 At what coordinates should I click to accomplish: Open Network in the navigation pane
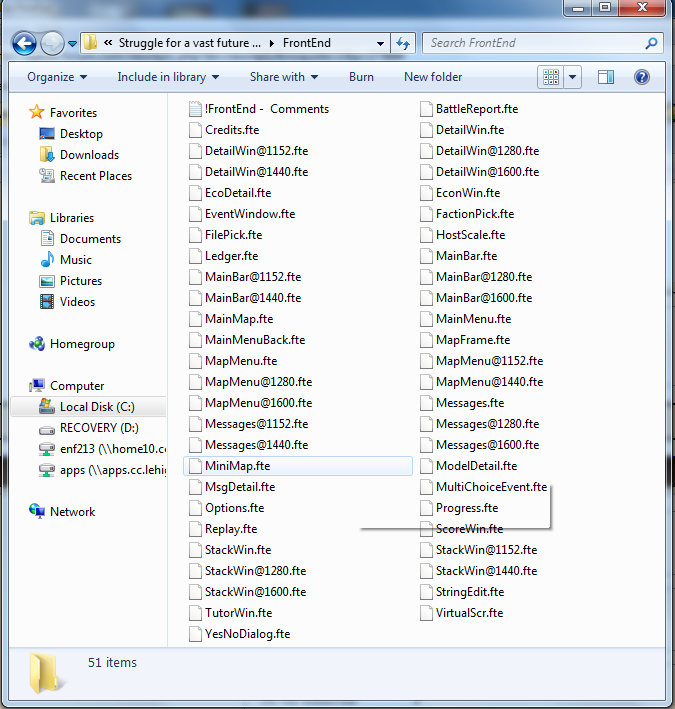(x=72, y=512)
